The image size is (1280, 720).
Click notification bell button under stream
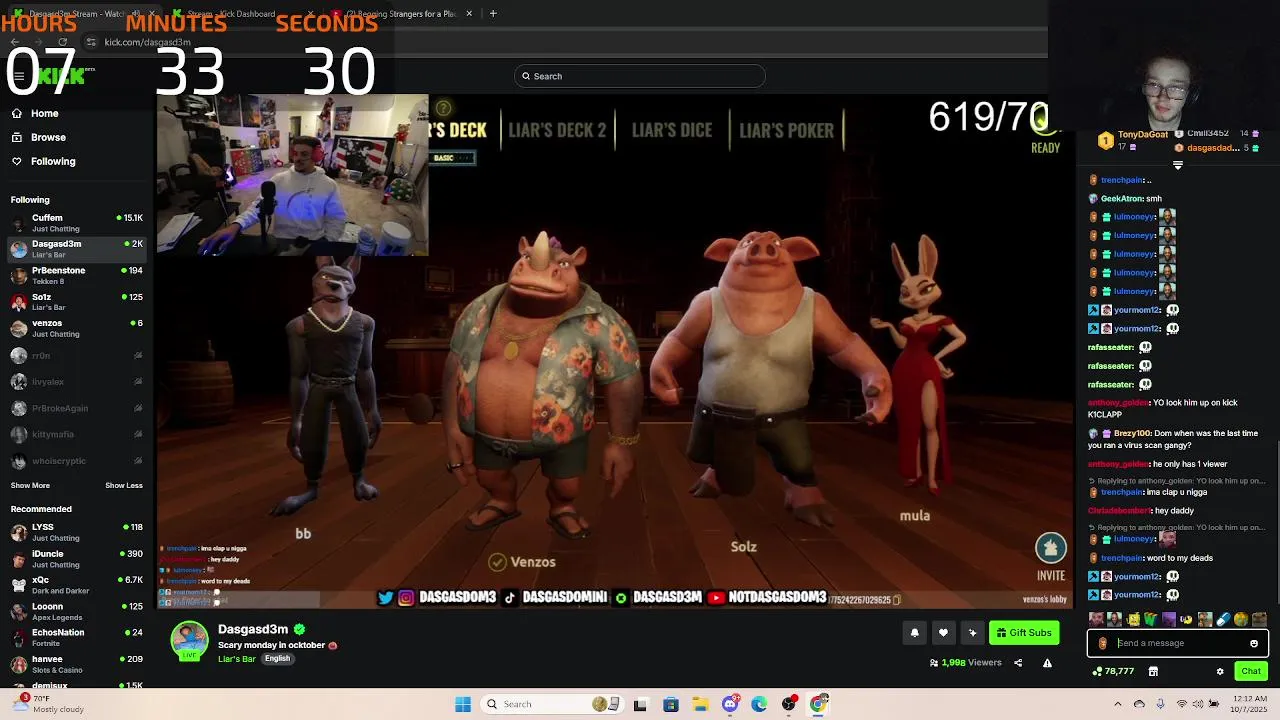pos(914,632)
